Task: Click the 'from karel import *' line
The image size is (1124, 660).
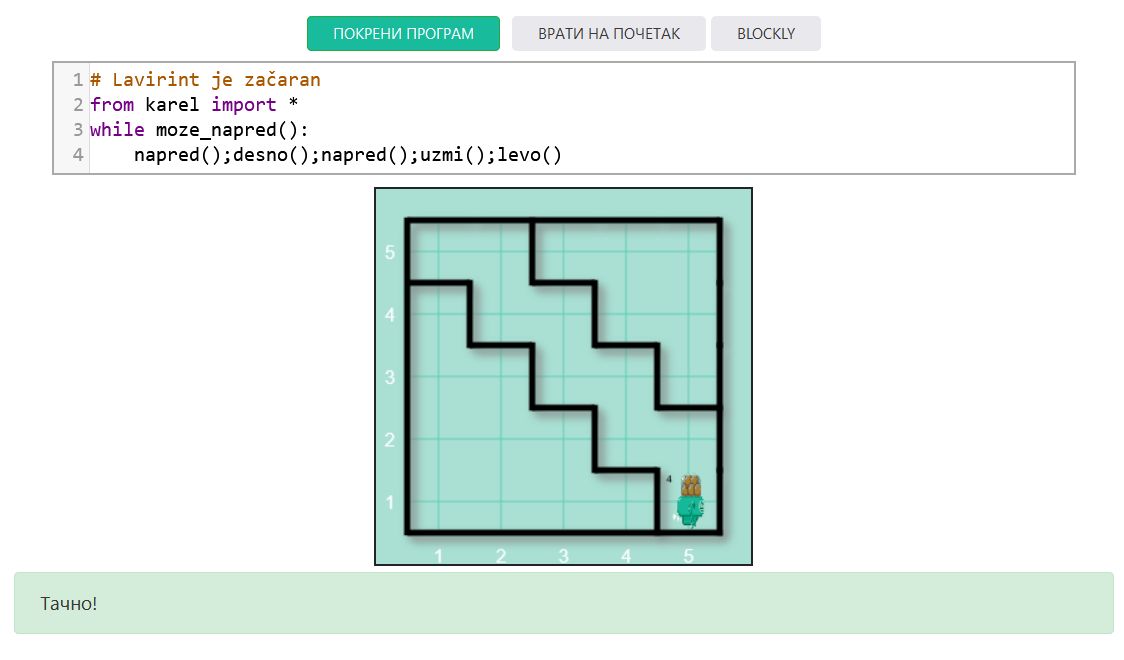Action: [x=194, y=104]
